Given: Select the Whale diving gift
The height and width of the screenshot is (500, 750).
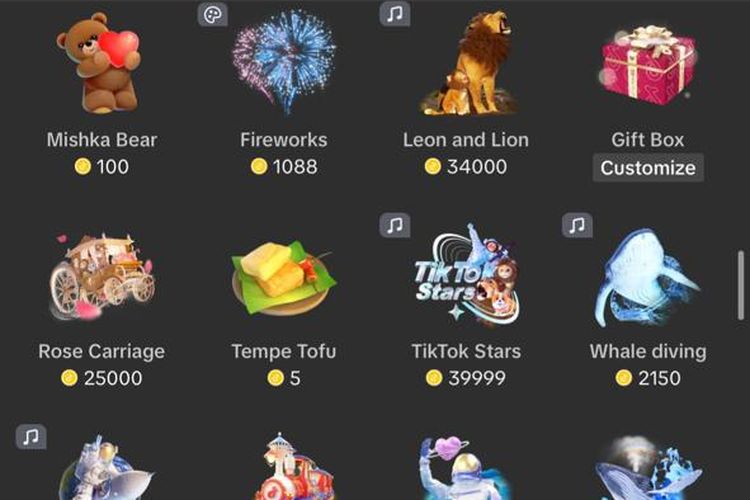Looking at the screenshot, I should pos(648,278).
